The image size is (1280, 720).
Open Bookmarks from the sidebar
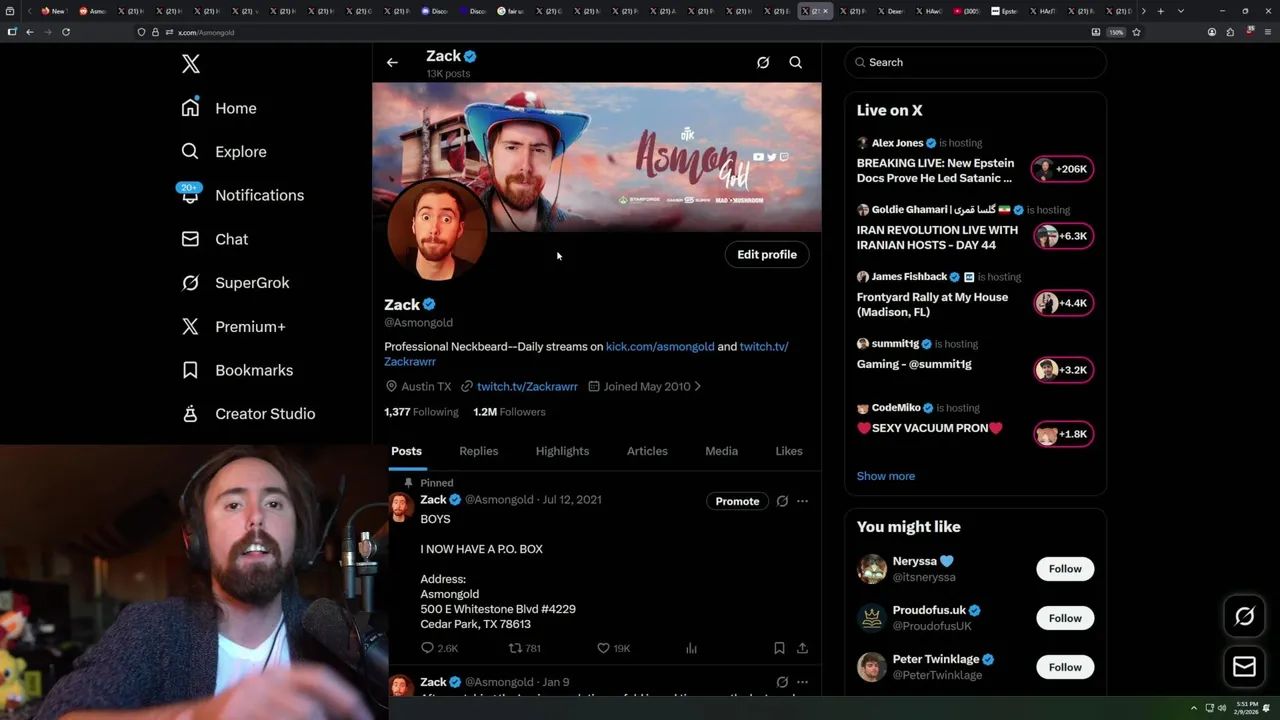coord(237,370)
